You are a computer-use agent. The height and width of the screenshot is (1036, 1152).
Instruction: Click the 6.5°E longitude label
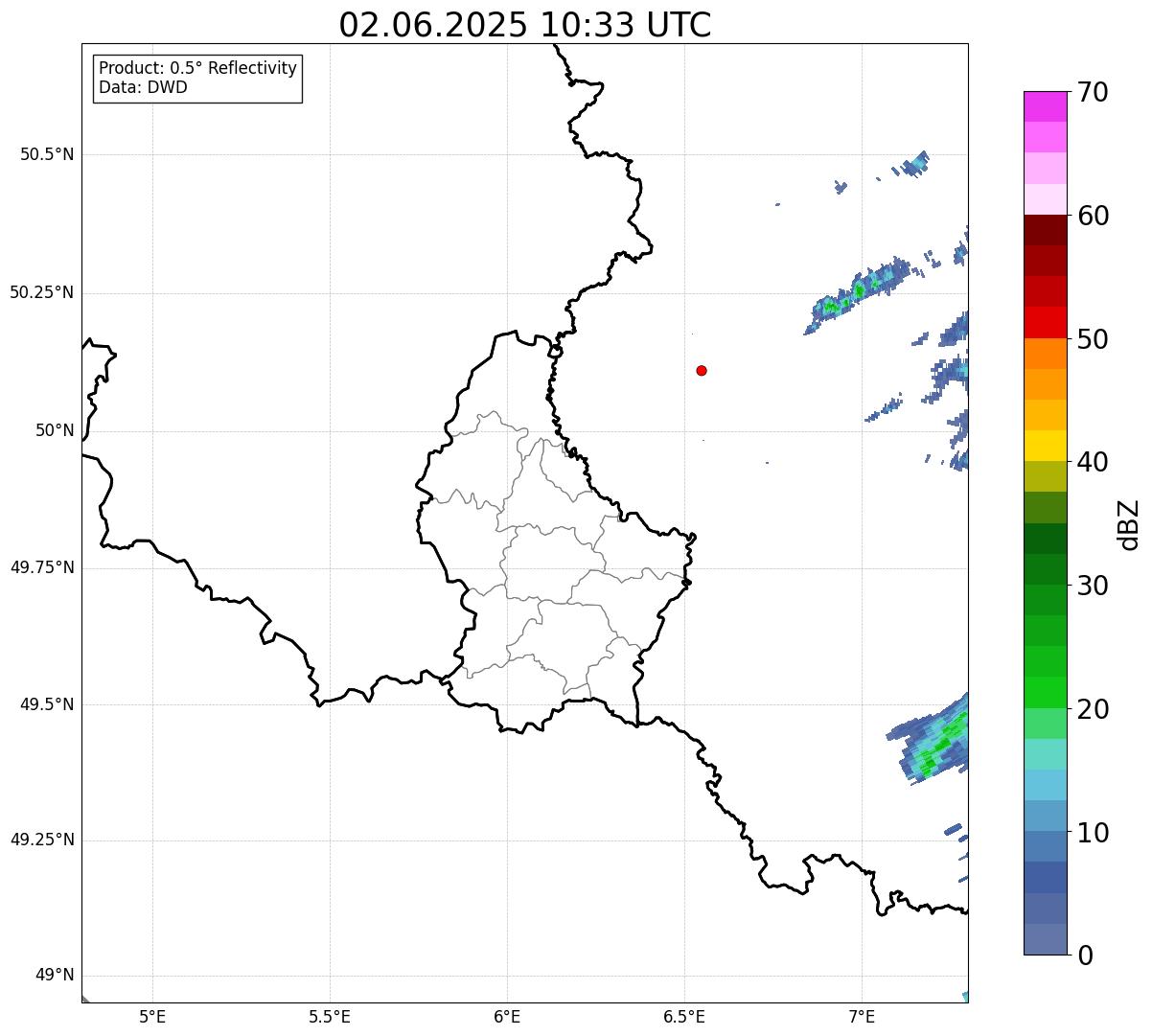pos(684,1017)
